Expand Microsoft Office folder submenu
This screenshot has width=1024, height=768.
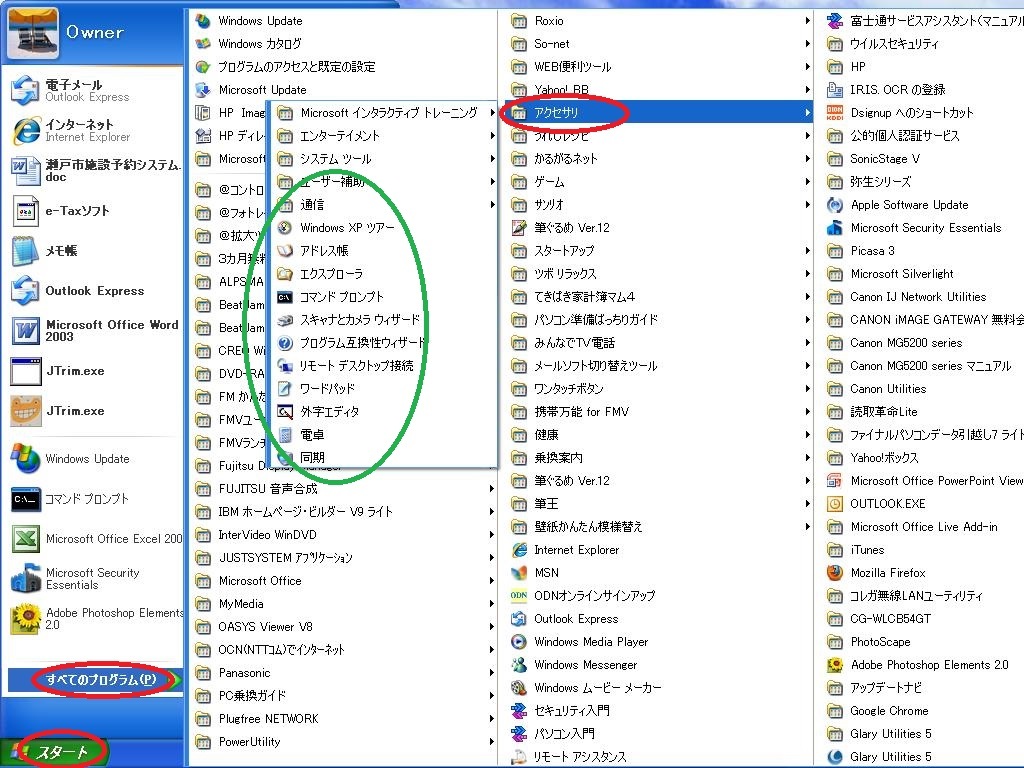492,581
